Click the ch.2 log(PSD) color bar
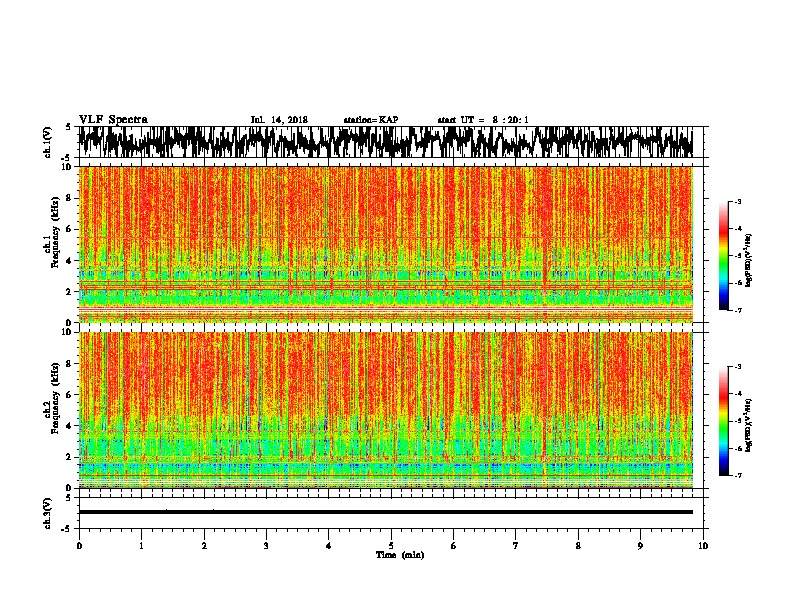Image resolution: width=792 pixels, height=612 pixels. click(x=724, y=421)
